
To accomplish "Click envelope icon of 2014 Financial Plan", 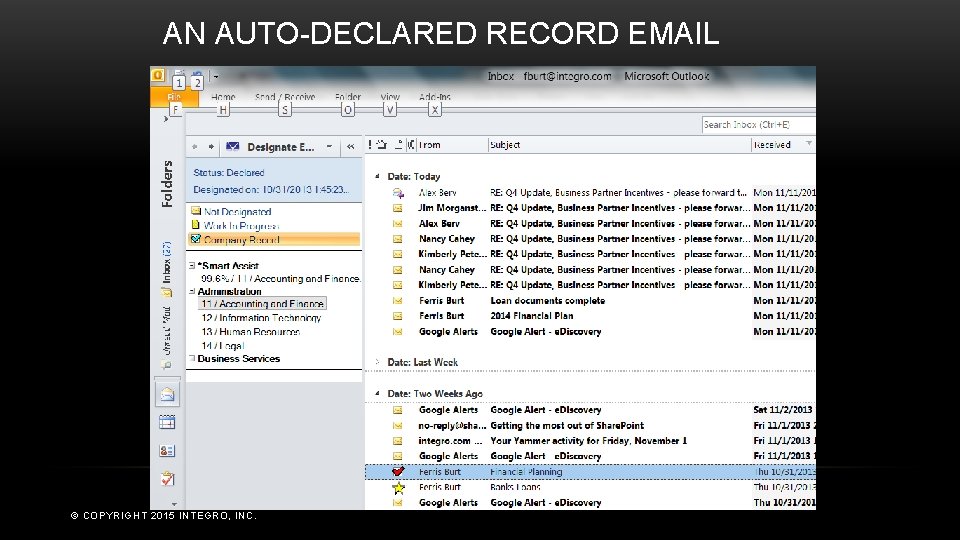I will pos(398,316).
